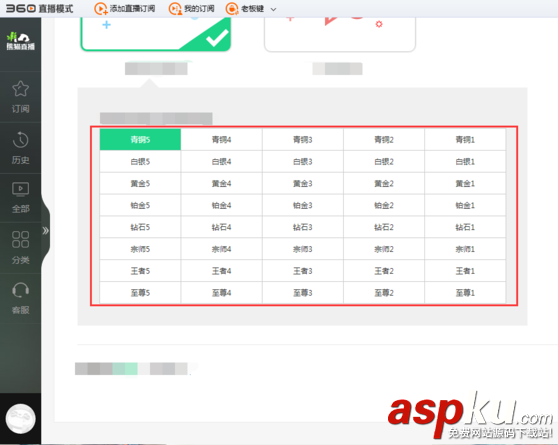The image size is (558, 445).
Task: Pick 王者1 from the table
Action: (465, 271)
